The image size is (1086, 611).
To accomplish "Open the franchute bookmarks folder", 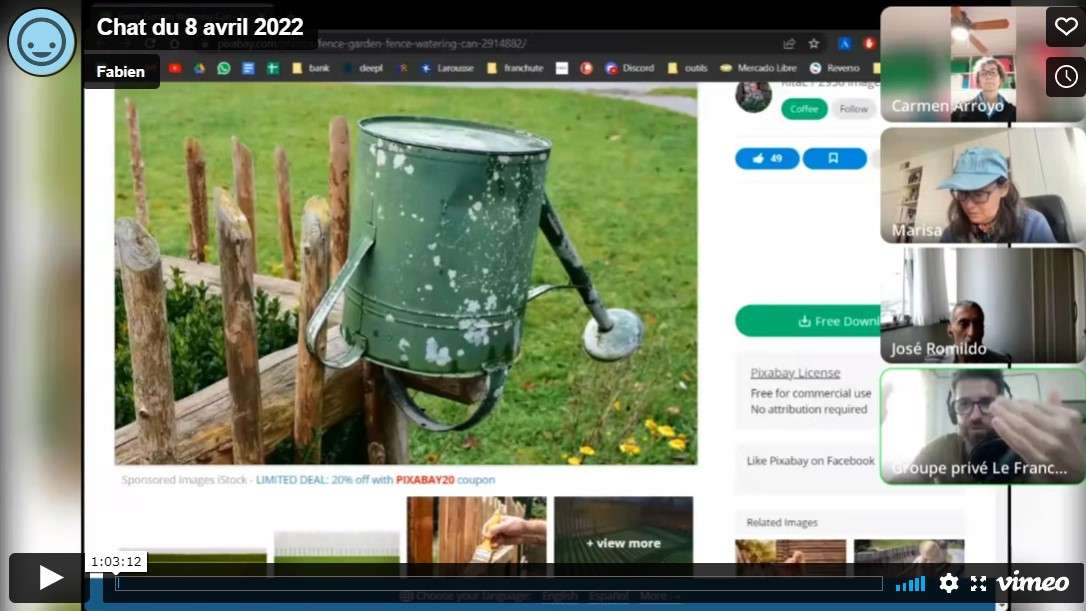I will click(x=515, y=68).
